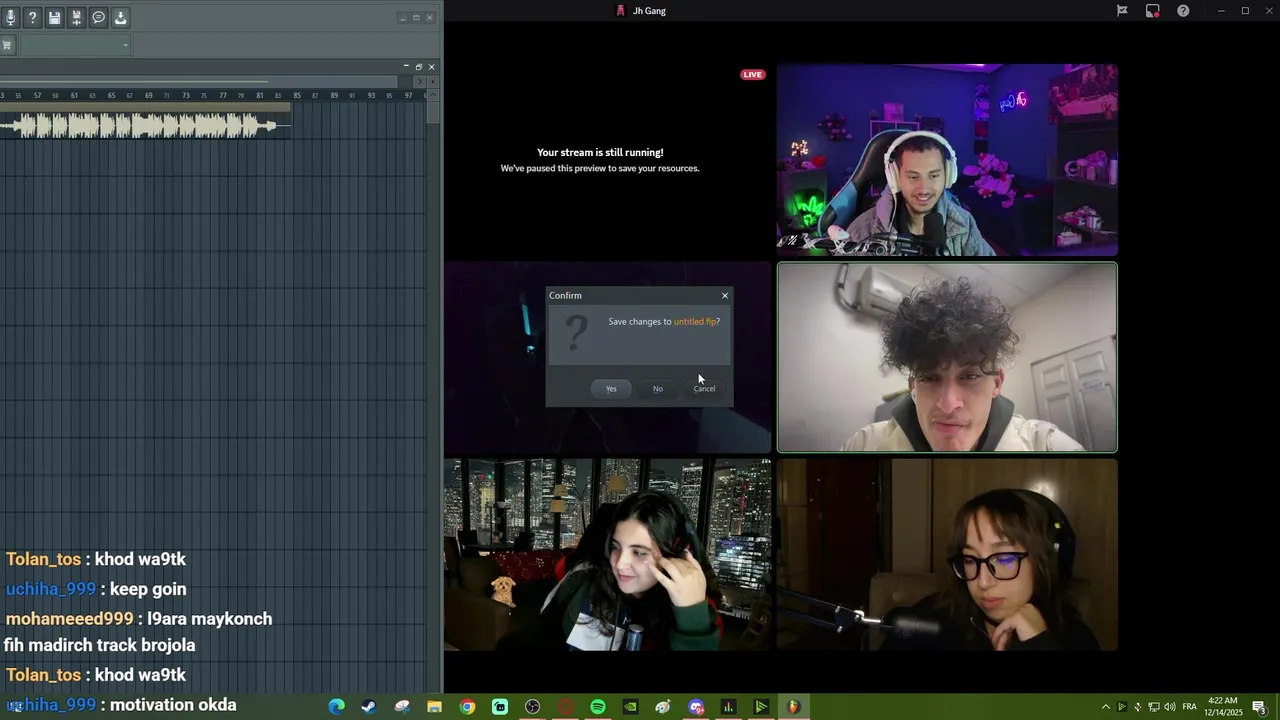Open the NVIDIA app icon in the taskbar
Viewport: 1280px width, 720px height.
pos(630,707)
